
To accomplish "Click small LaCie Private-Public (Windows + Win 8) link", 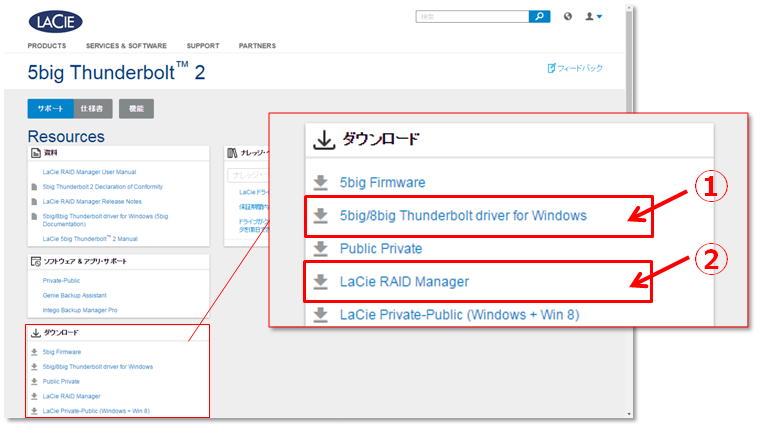I will 96,411.
